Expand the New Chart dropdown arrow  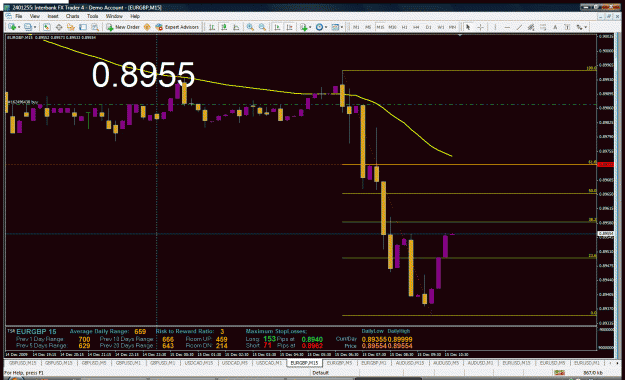(19, 27)
